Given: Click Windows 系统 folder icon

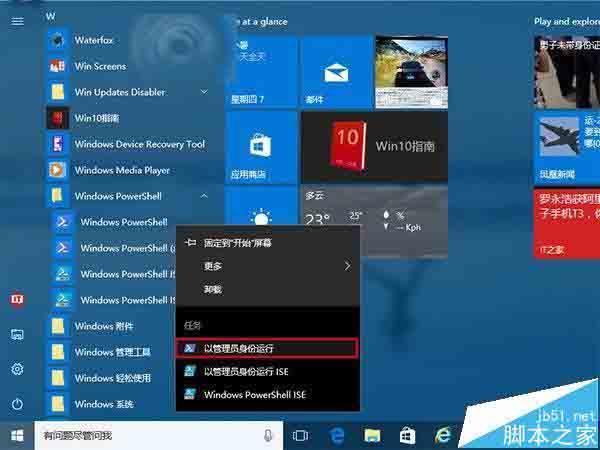Looking at the screenshot, I should (x=58, y=404).
